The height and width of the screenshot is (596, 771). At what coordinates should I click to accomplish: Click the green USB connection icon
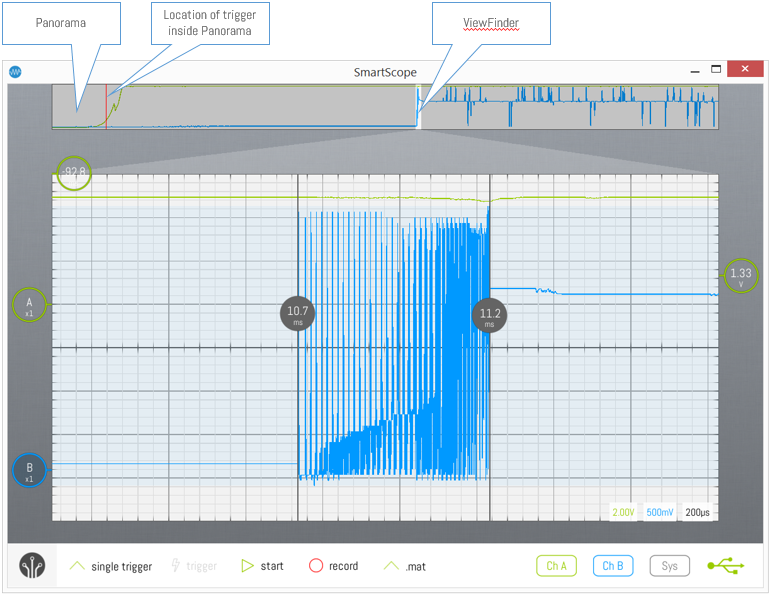pos(725,566)
